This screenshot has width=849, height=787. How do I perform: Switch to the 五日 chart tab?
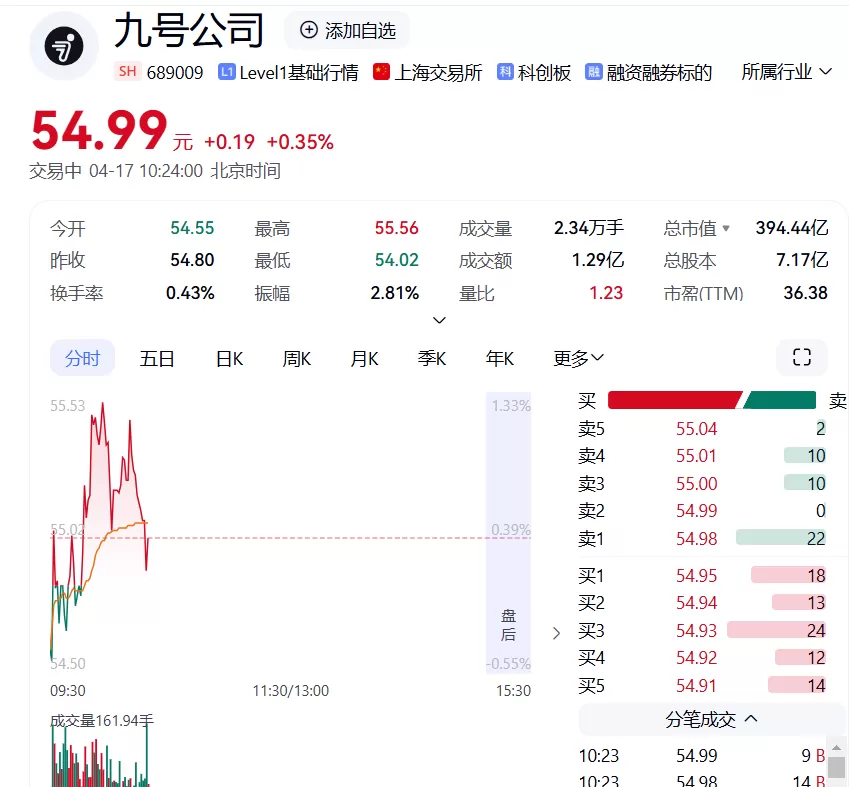pyautogui.click(x=157, y=359)
